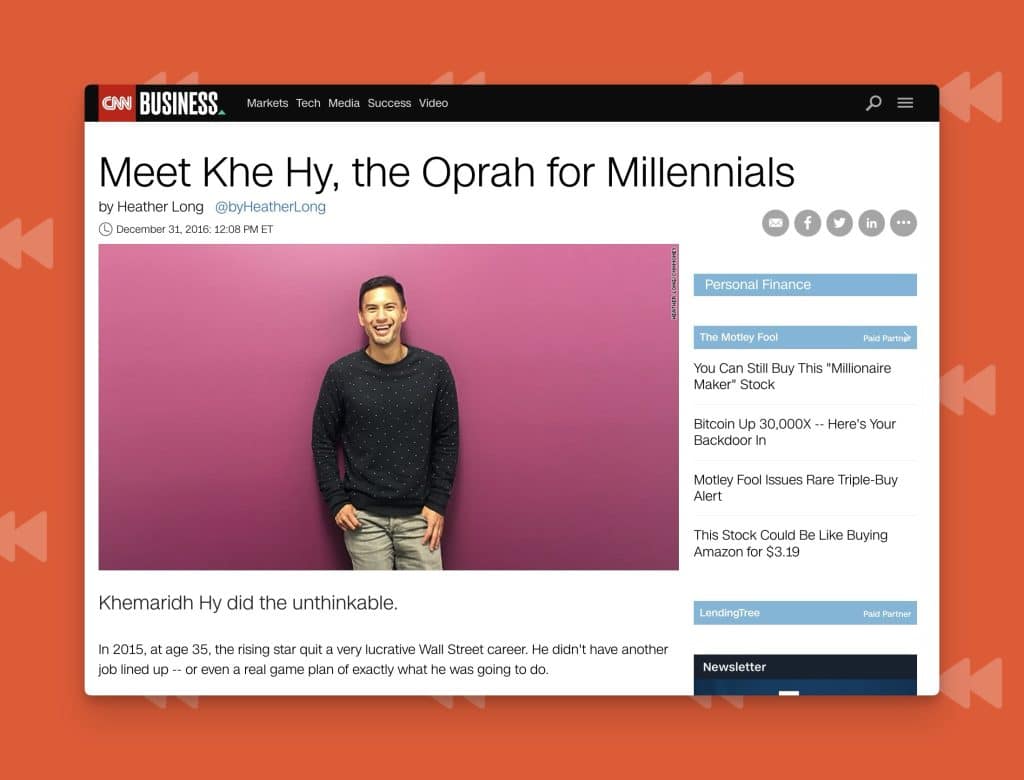Viewport: 1024px width, 780px height.
Task: Go to the Success section
Action: click(x=389, y=103)
